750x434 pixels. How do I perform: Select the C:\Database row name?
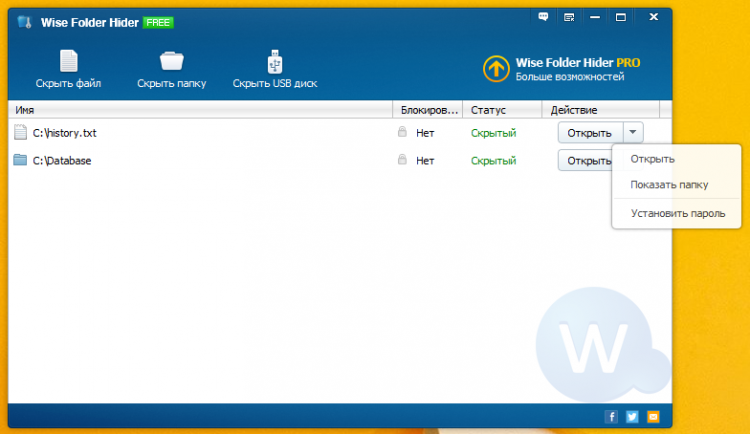62,161
